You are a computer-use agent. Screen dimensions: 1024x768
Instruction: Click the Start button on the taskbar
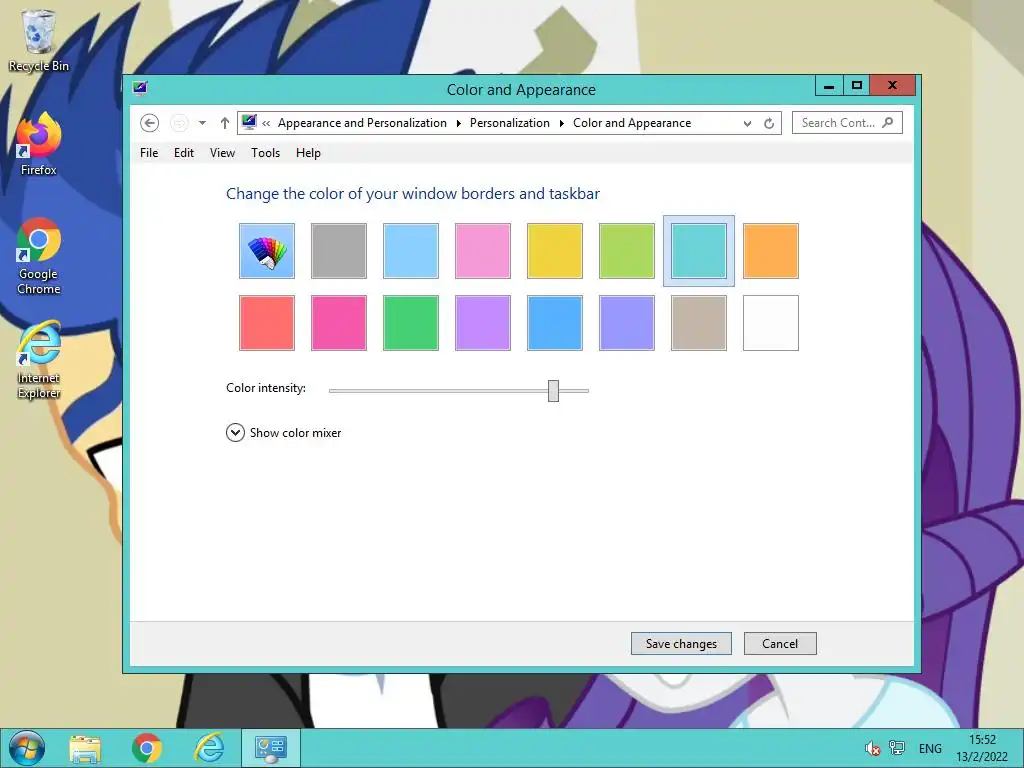tap(27, 748)
